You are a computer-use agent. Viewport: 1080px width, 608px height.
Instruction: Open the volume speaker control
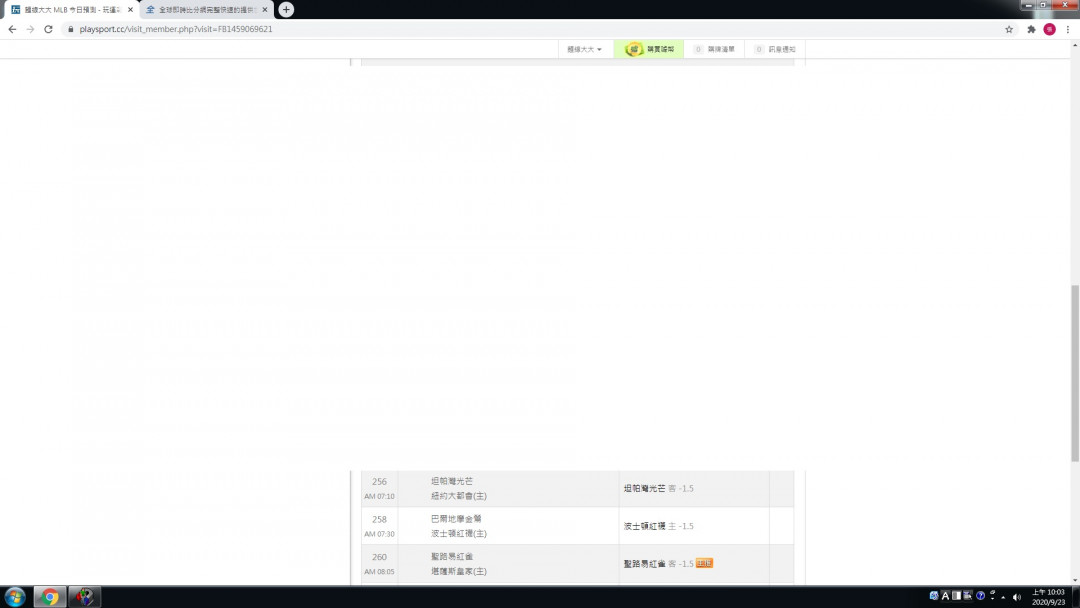click(x=1017, y=597)
